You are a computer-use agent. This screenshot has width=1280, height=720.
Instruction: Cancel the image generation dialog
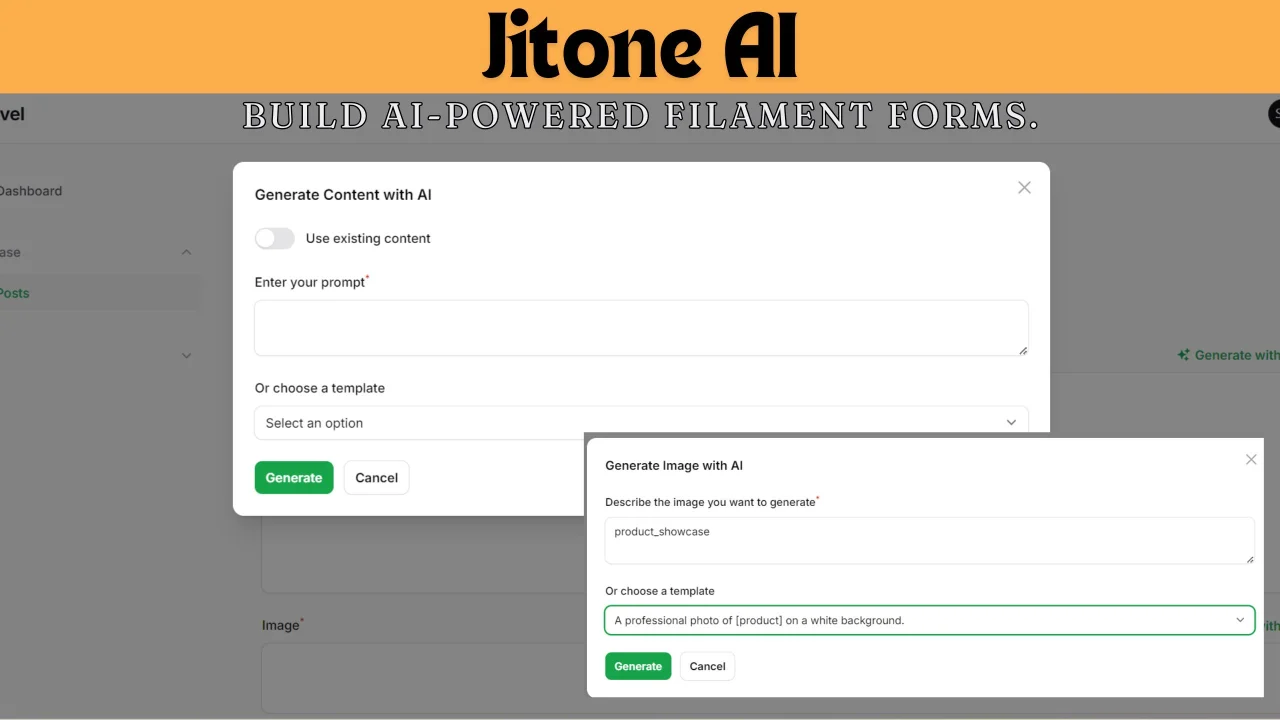click(707, 666)
